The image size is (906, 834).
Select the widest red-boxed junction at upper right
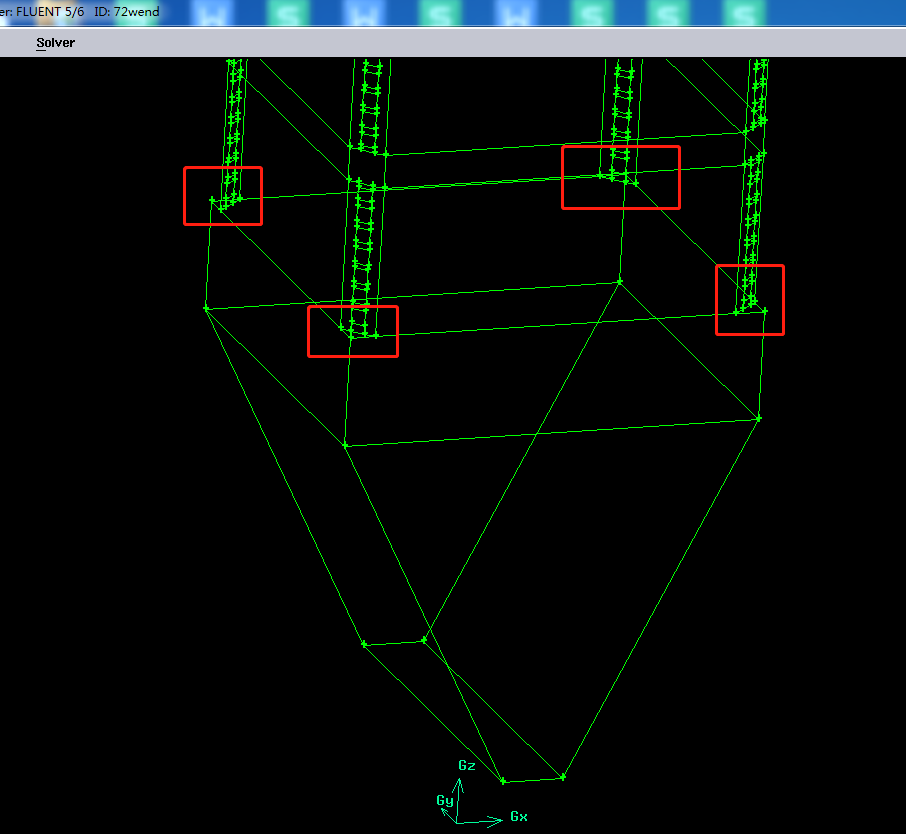tap(621, 177)
